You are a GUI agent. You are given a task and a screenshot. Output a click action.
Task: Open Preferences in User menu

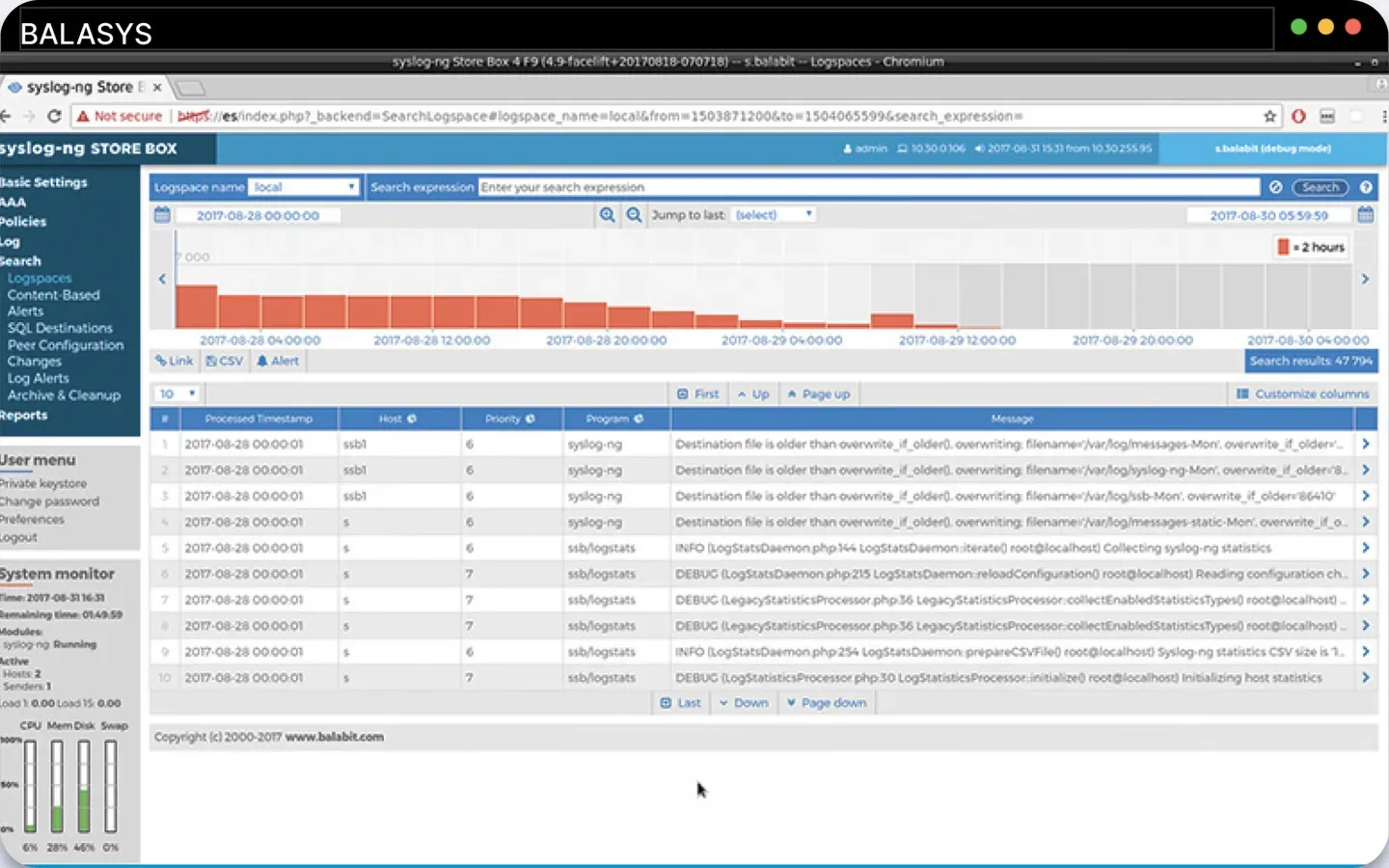tap(32, 519)
